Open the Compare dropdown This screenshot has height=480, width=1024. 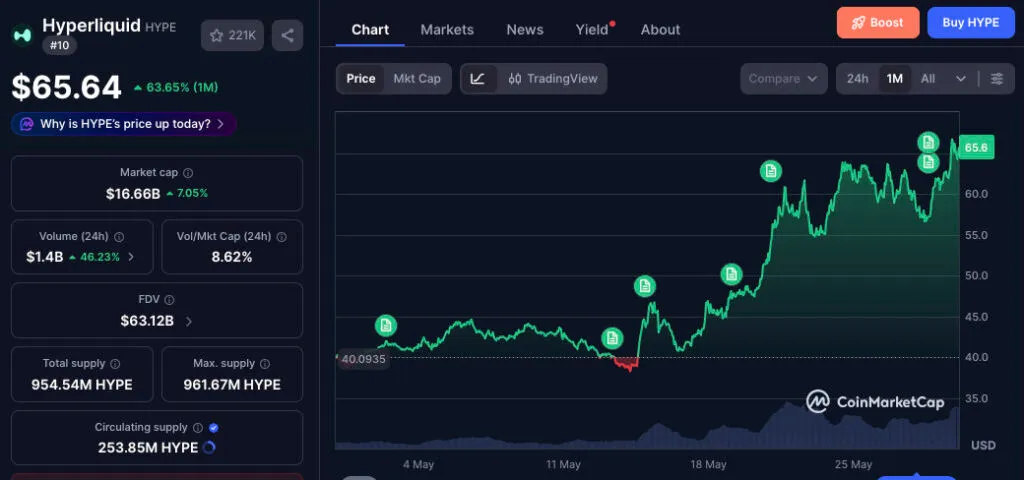pos(784,79)
